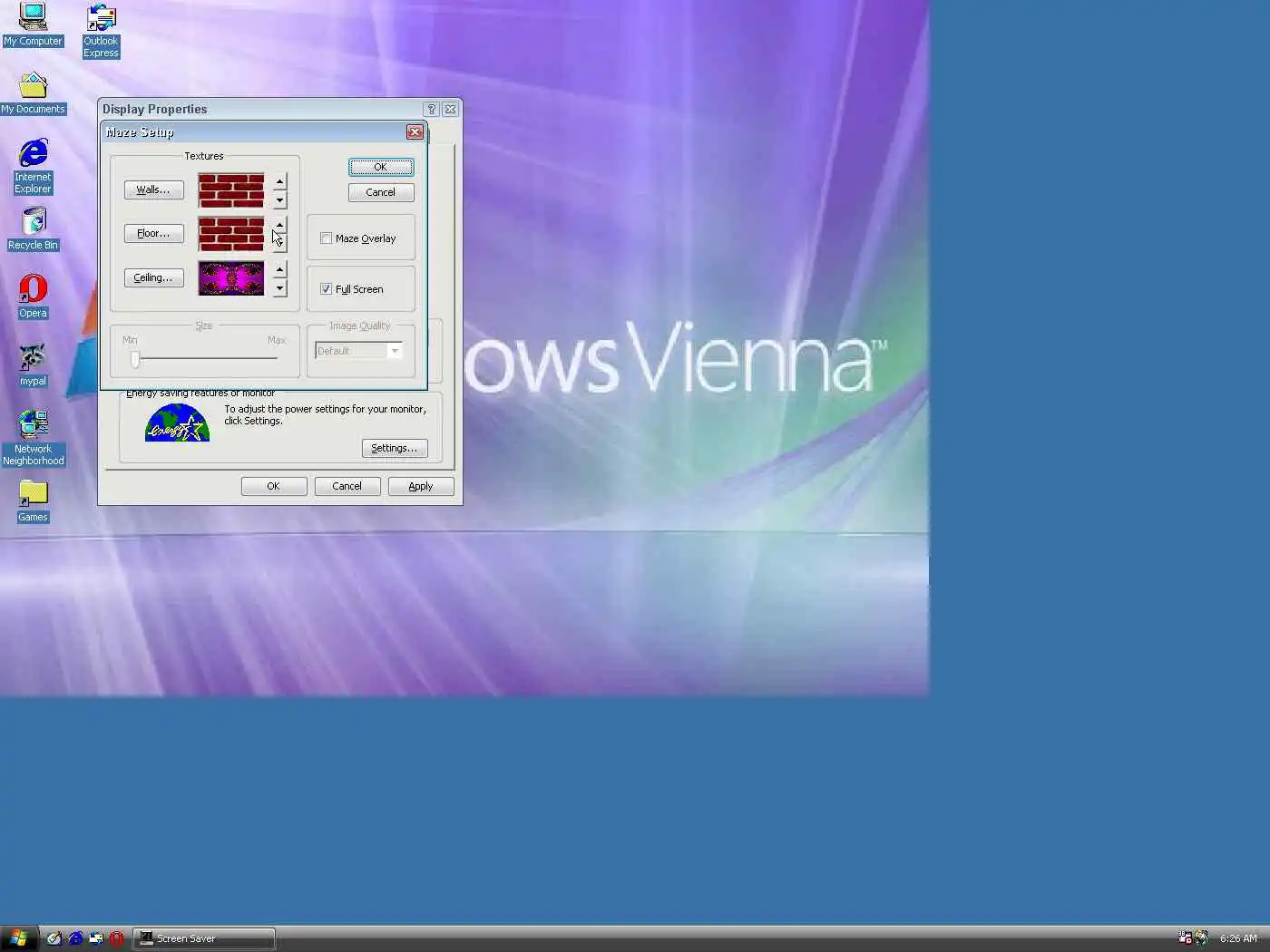Click down arrow for walls texture
Screen dimensions: 1270x952
tap(279, 199)
